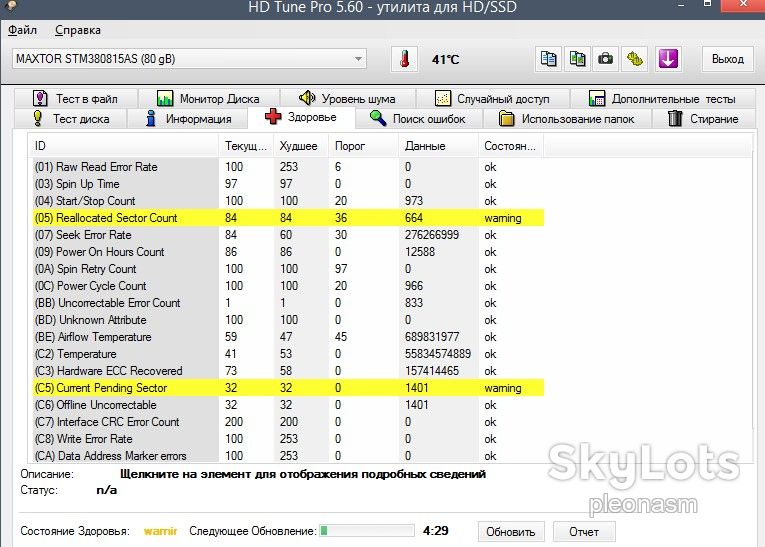765x547 pixels.
Task: Select the Data Address Marker errors row
Action: coord(286,455)
